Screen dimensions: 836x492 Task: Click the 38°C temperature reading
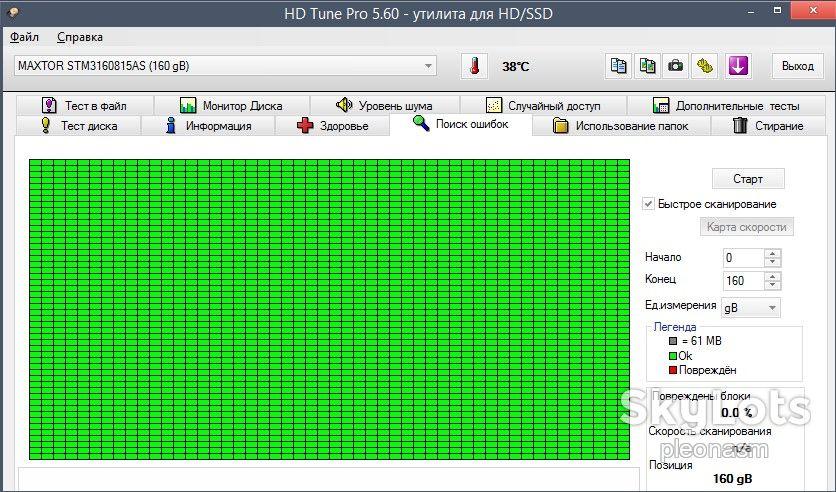(516, 67)
